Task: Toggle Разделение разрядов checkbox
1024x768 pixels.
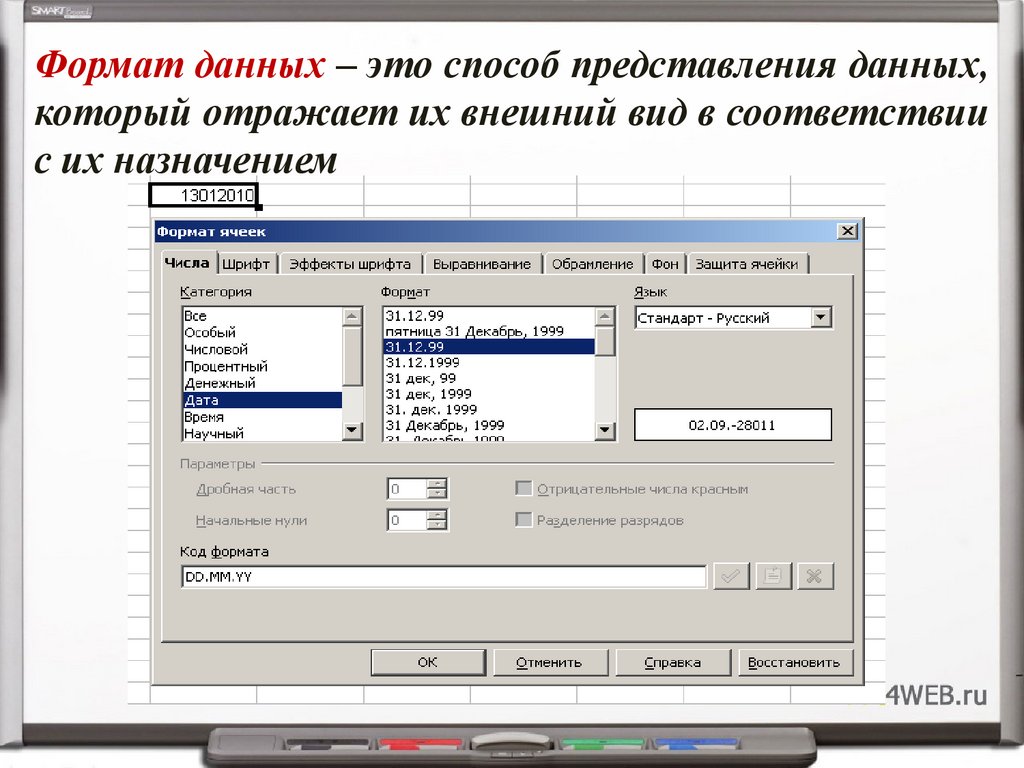Action: click(x=523, y=520)
